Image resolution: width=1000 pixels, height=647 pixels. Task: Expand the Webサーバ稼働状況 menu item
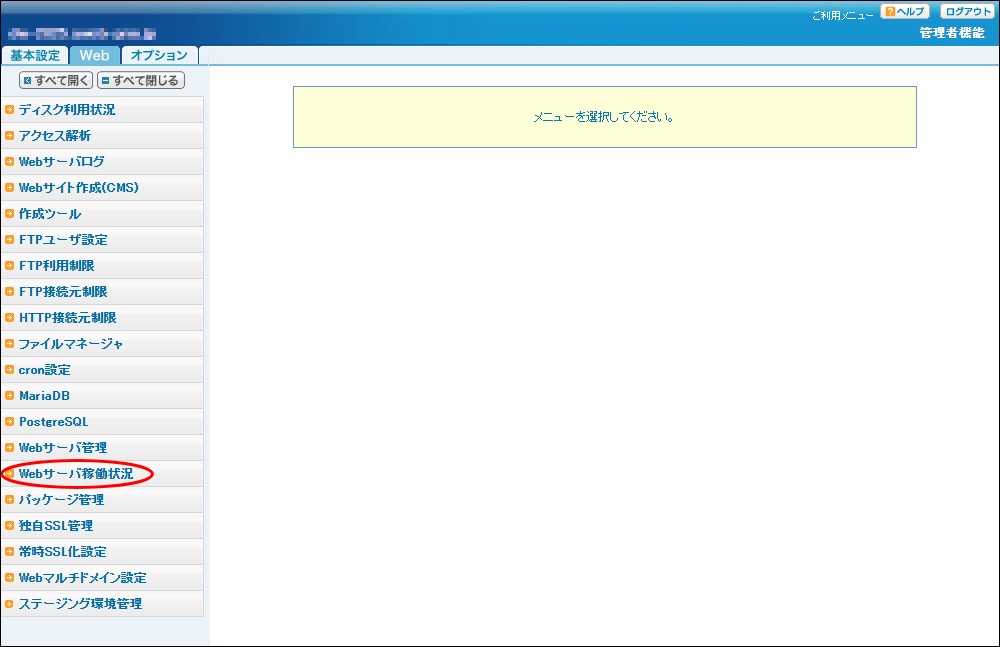pos(75,474)
